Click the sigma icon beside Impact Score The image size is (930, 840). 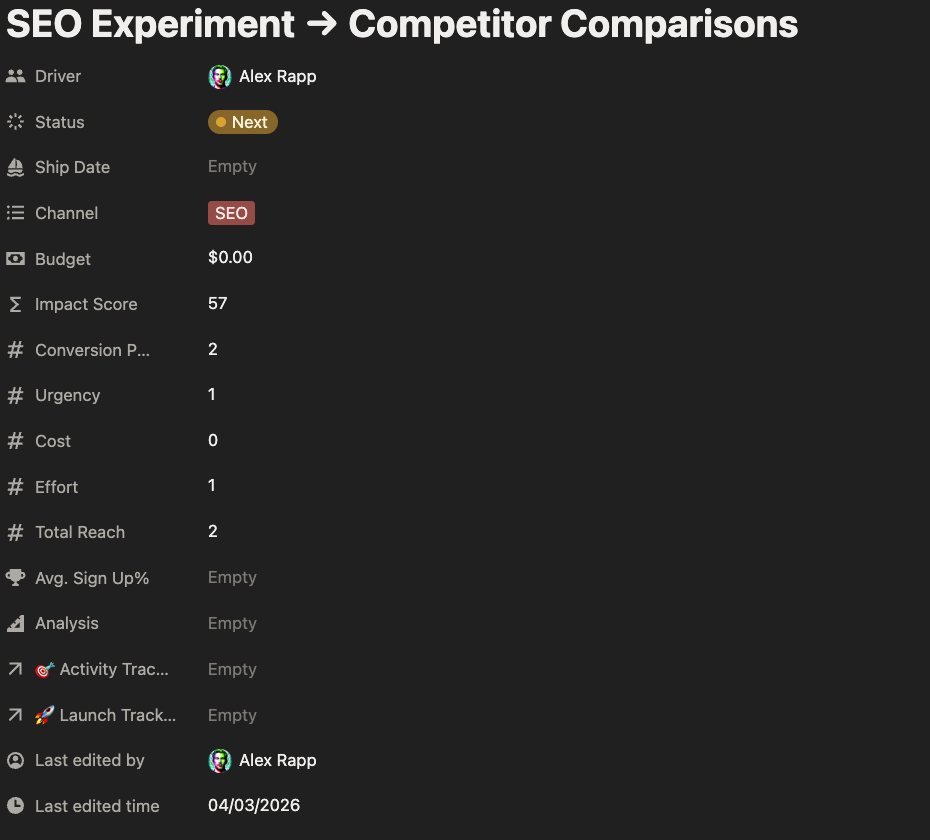click(x=15, y=303)
